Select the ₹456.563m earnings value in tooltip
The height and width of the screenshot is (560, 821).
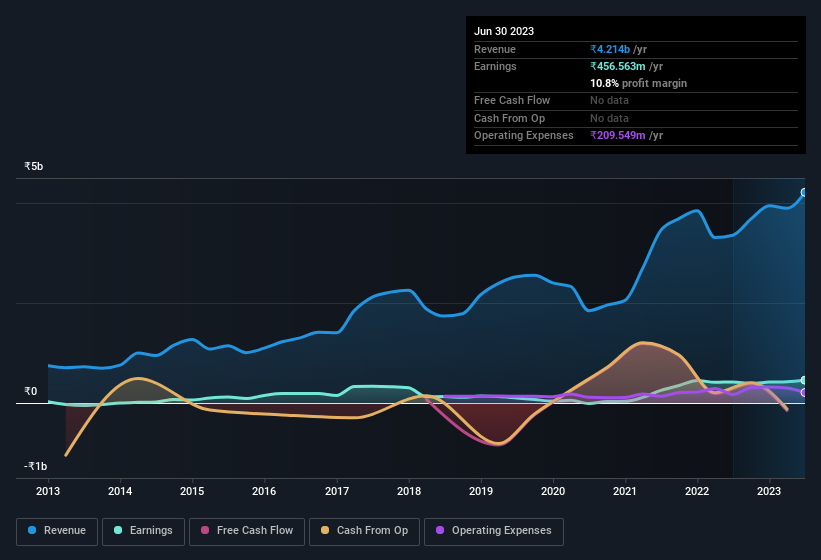pyautogui.click(x=618, y=66)
